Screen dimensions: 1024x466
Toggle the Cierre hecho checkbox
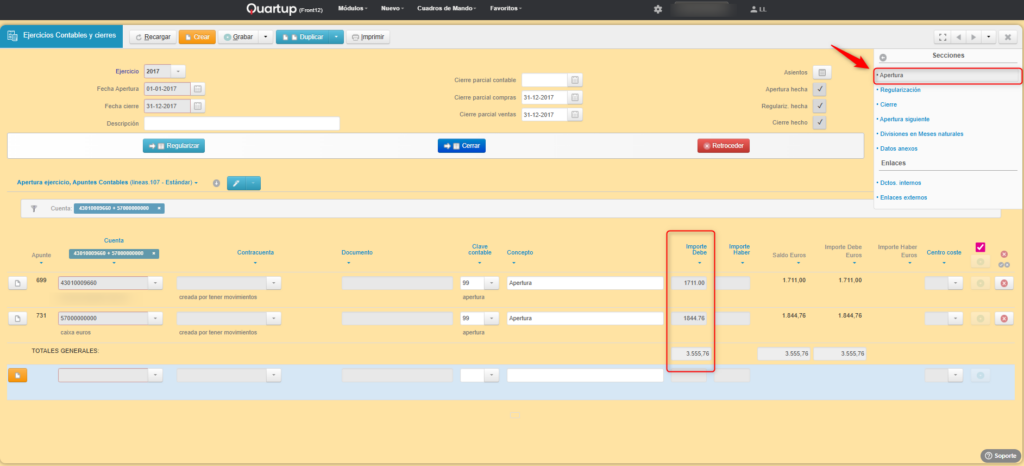820,122
